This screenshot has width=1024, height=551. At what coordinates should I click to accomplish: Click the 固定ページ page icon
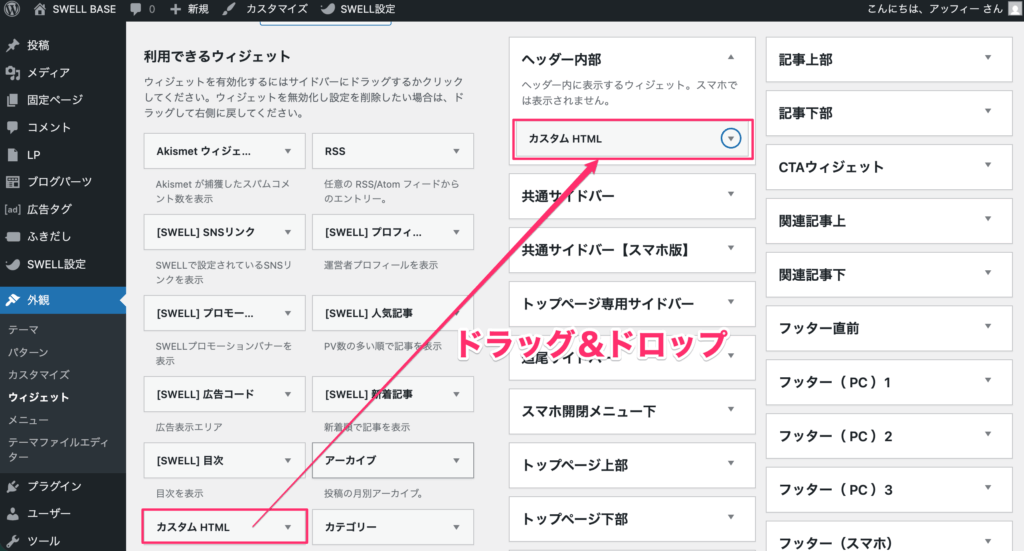13,100
